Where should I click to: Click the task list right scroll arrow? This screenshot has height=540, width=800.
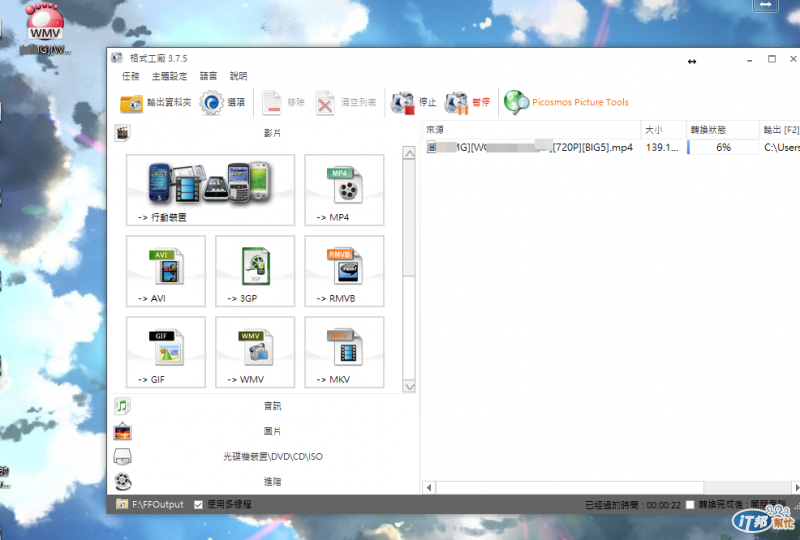796,487
